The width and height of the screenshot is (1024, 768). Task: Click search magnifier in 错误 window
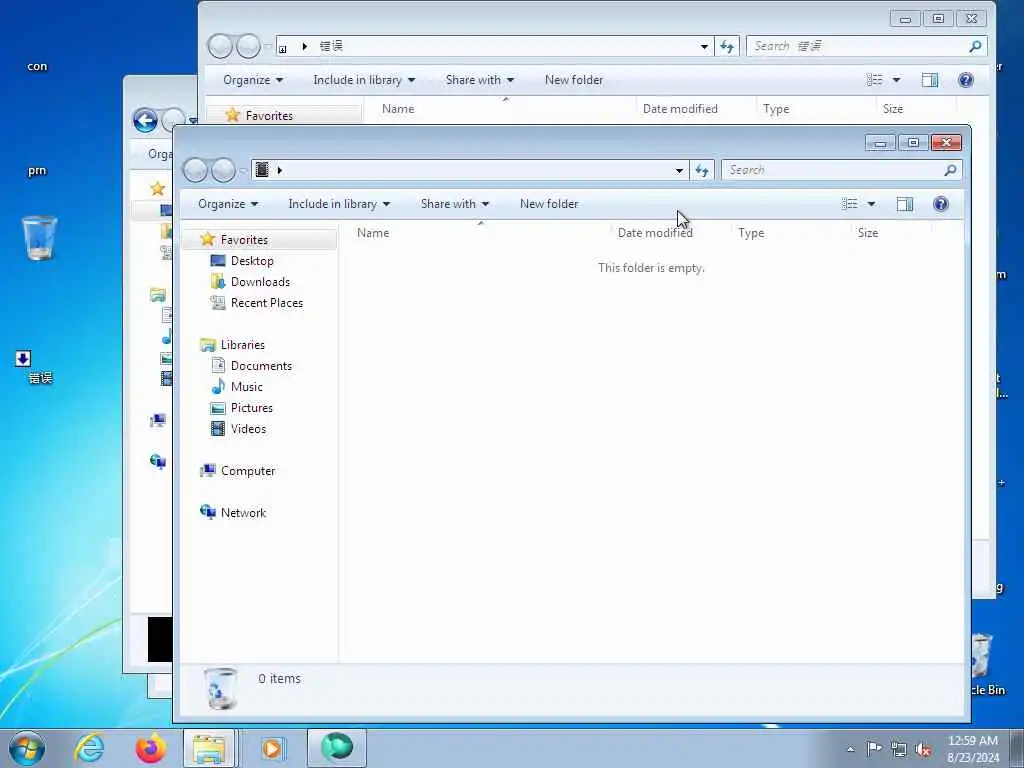pos(975,46)
